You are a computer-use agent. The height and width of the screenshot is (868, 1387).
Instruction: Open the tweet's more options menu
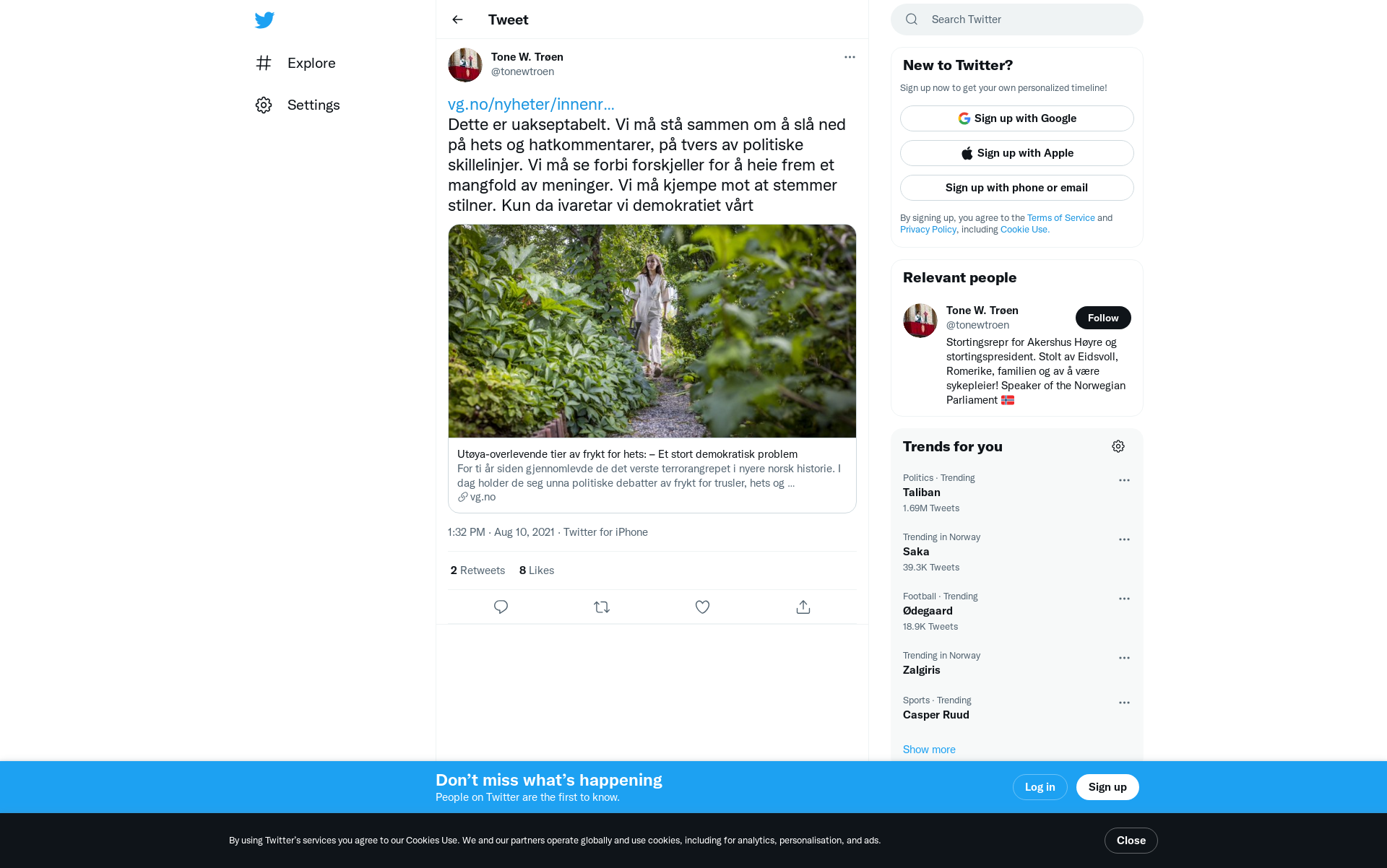(x=850, y=57)
